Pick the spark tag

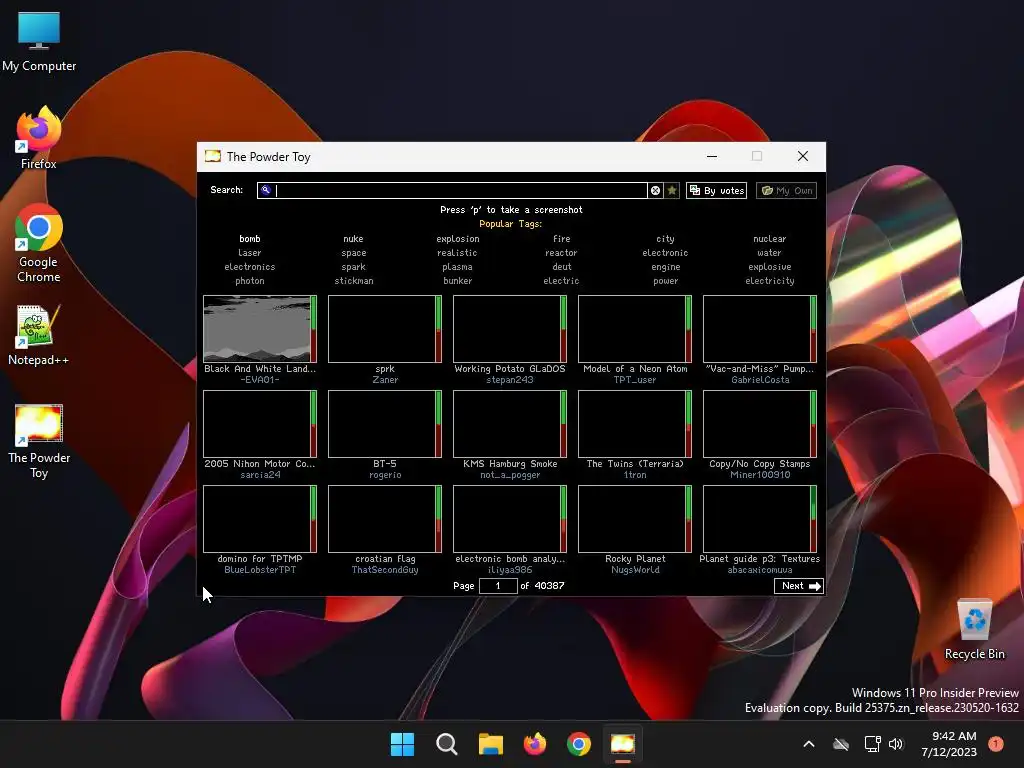353,267
